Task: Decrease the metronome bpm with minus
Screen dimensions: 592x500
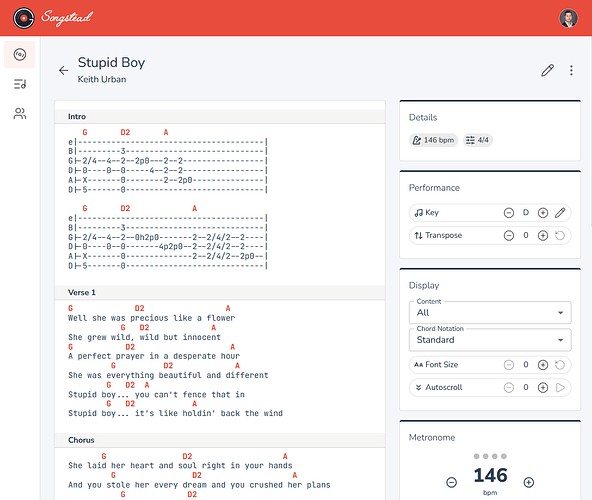Action: 451,482
